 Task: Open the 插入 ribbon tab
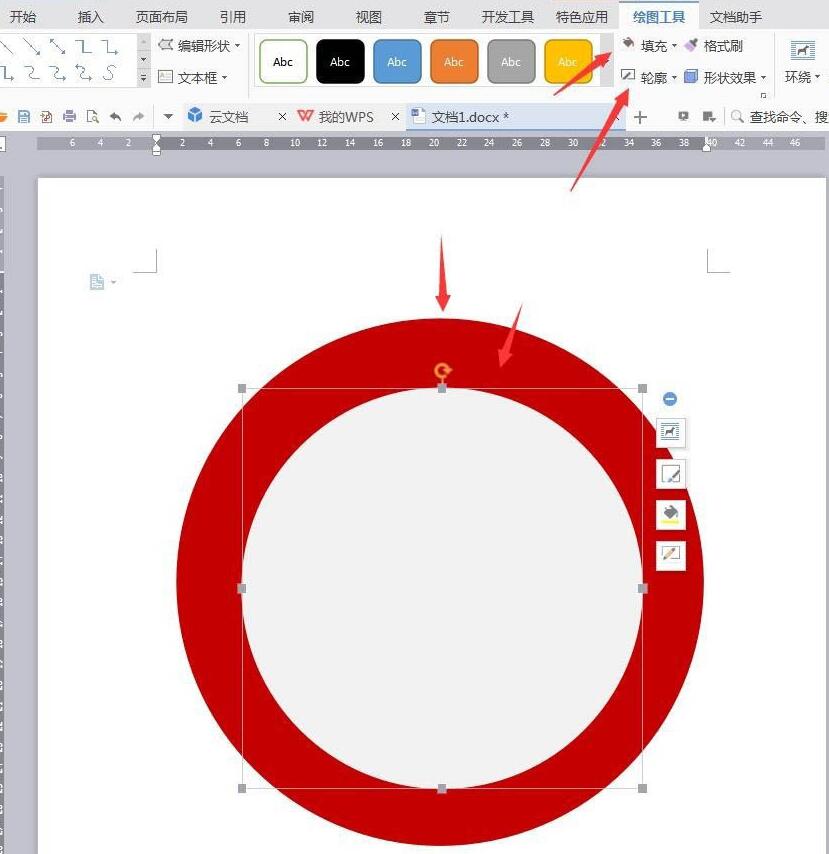(x=90, y=17)
